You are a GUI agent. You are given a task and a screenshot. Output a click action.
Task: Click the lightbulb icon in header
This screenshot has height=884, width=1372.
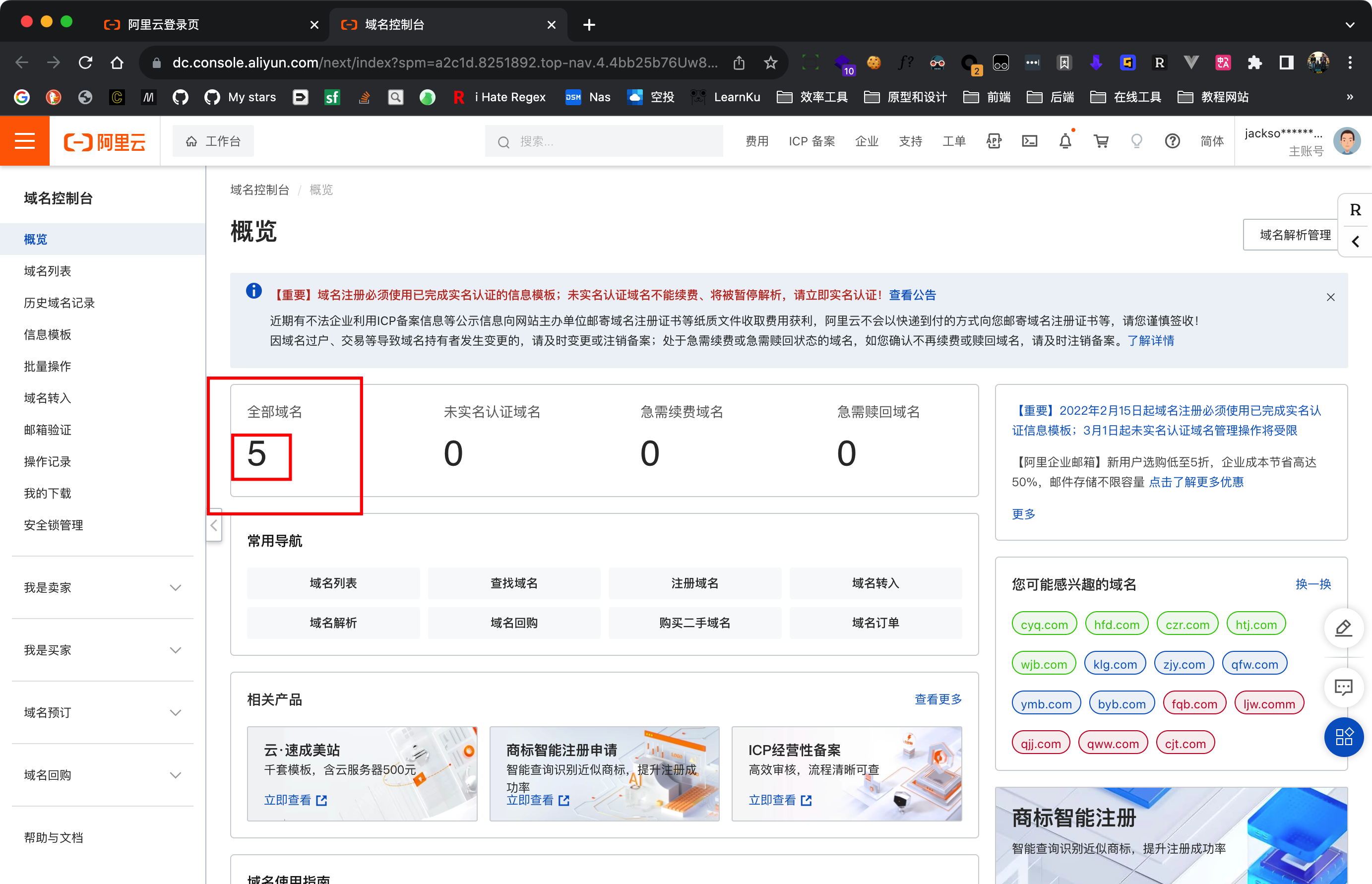pyautogui.click(x=1136, y=141)
